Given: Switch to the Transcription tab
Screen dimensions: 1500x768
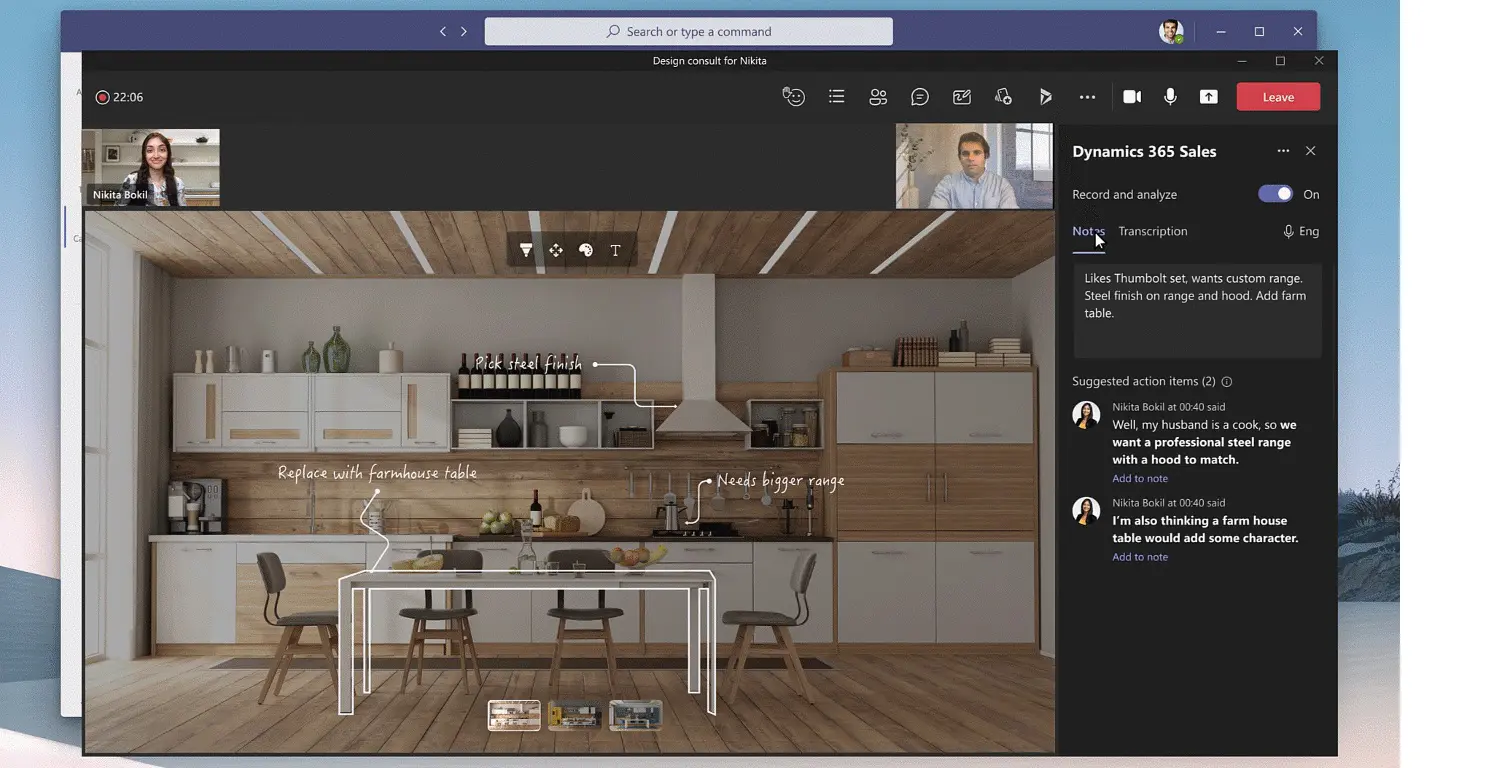Looking at the screenshot, I should tap(1152, 231).
